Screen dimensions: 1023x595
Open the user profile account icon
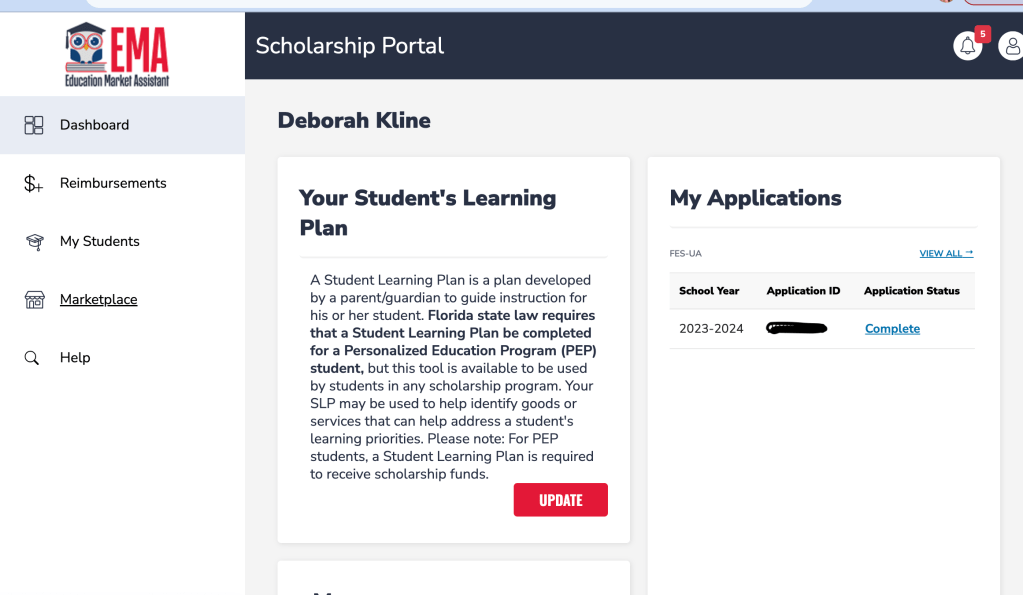[x=1012, y=46]
